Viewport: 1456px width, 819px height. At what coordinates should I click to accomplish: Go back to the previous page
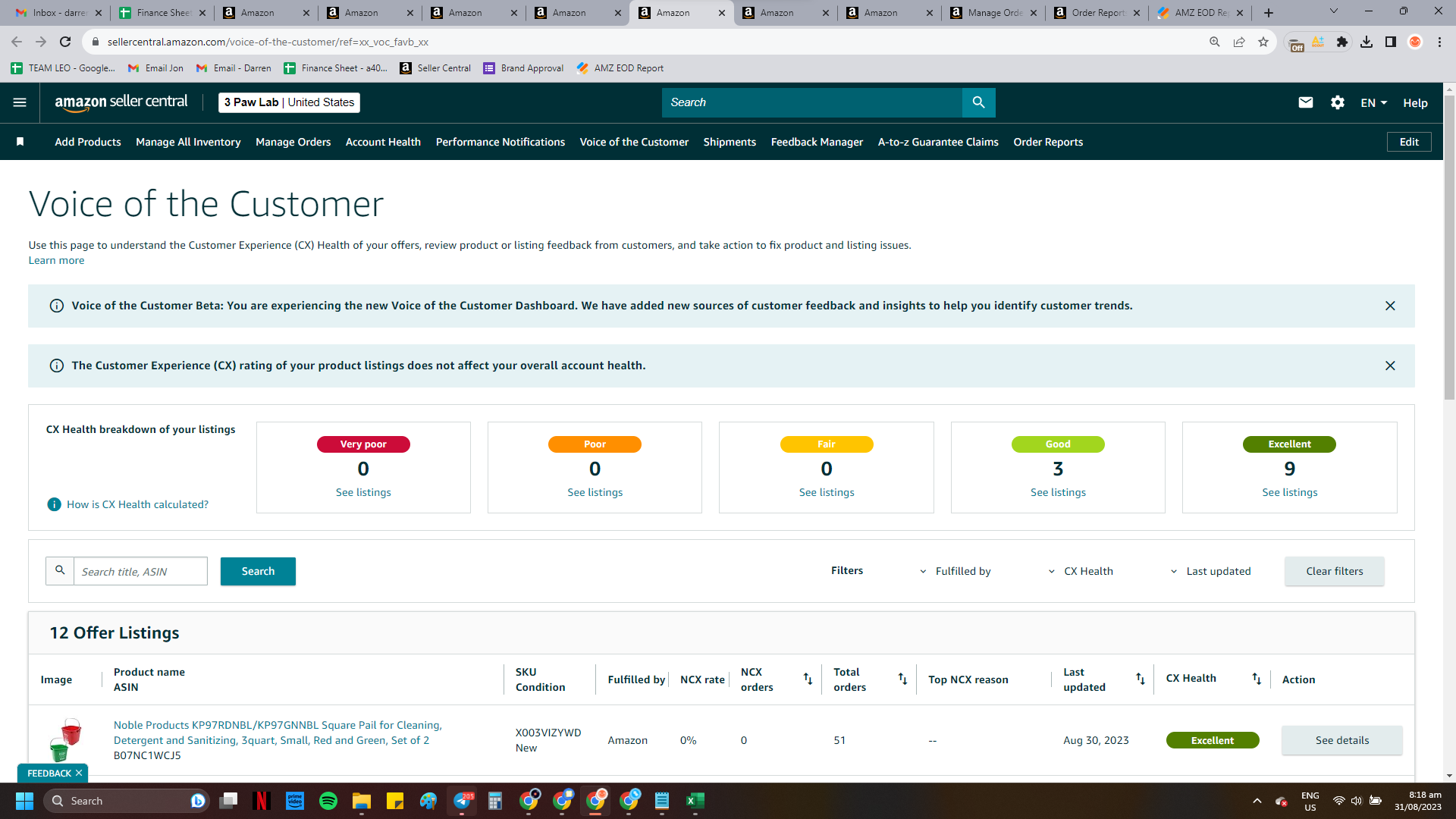17,42
